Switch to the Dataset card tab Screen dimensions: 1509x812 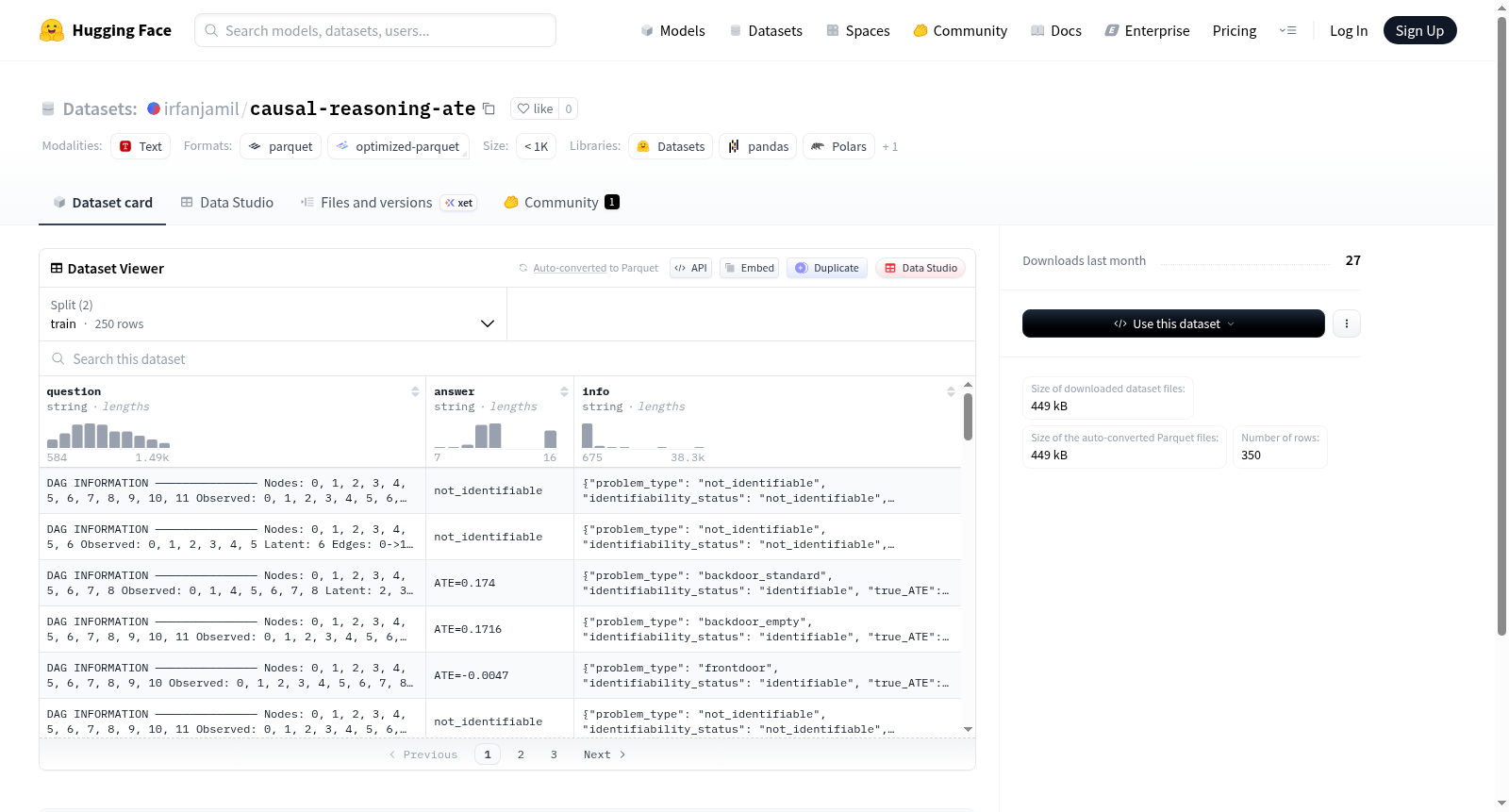(102, 203)
